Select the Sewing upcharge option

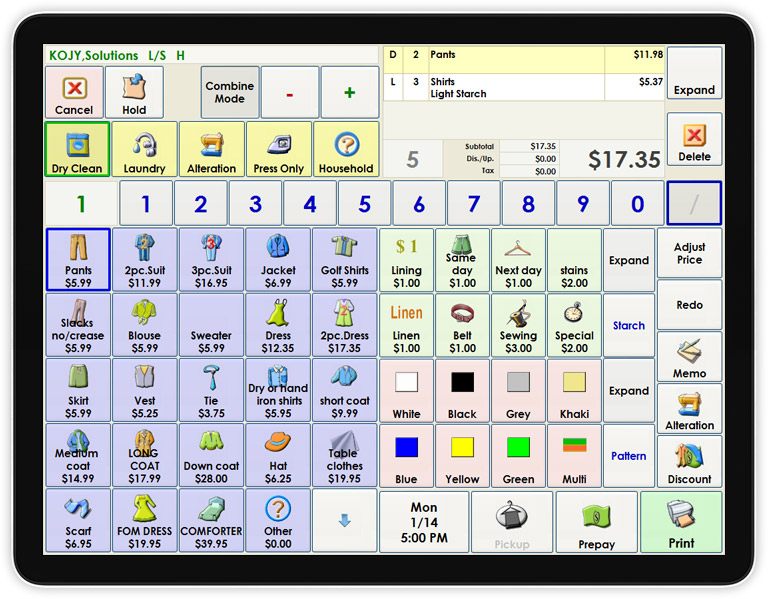tap(518, 325)
